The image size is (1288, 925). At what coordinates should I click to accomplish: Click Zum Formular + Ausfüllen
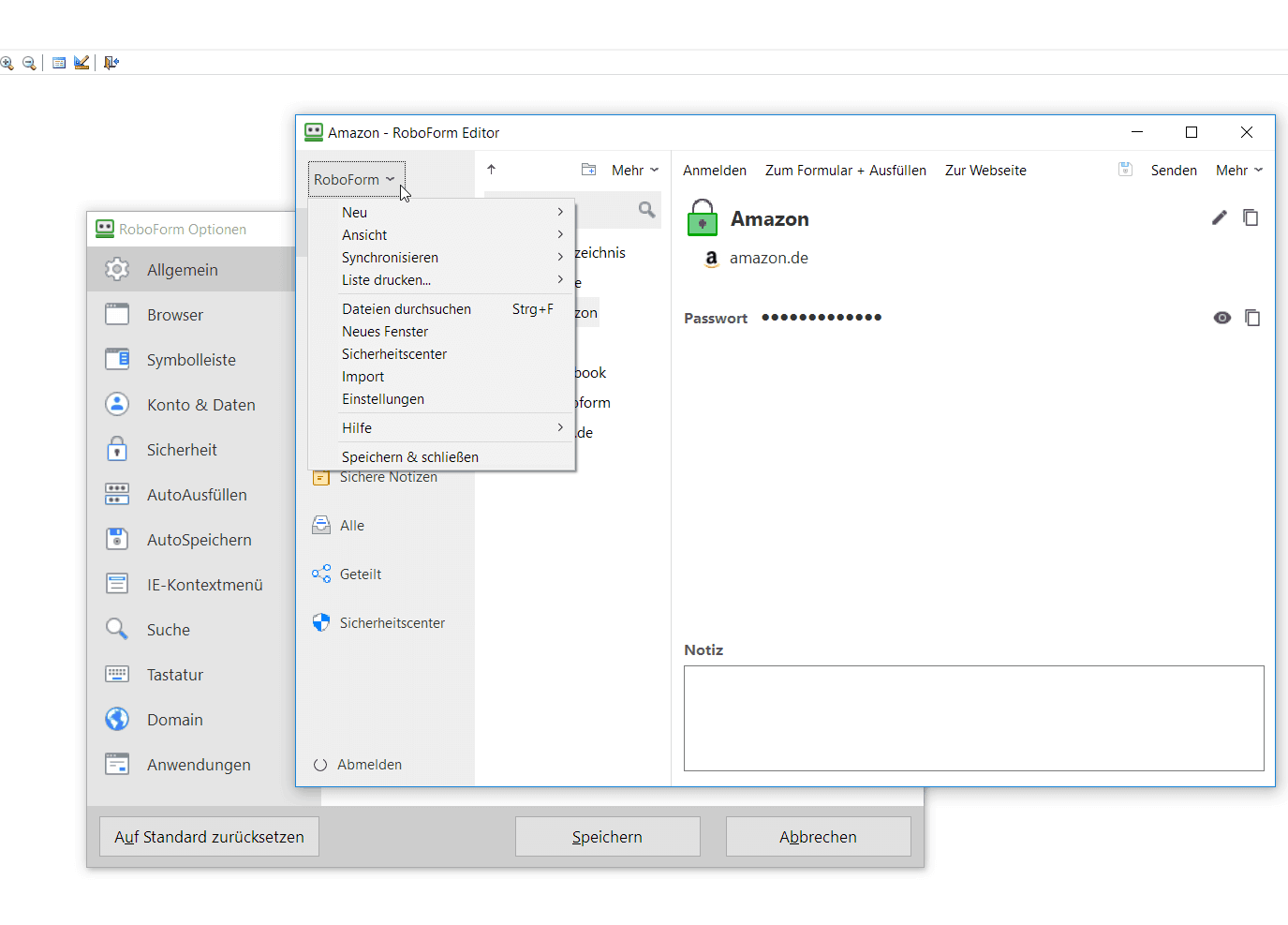point(846,171)
